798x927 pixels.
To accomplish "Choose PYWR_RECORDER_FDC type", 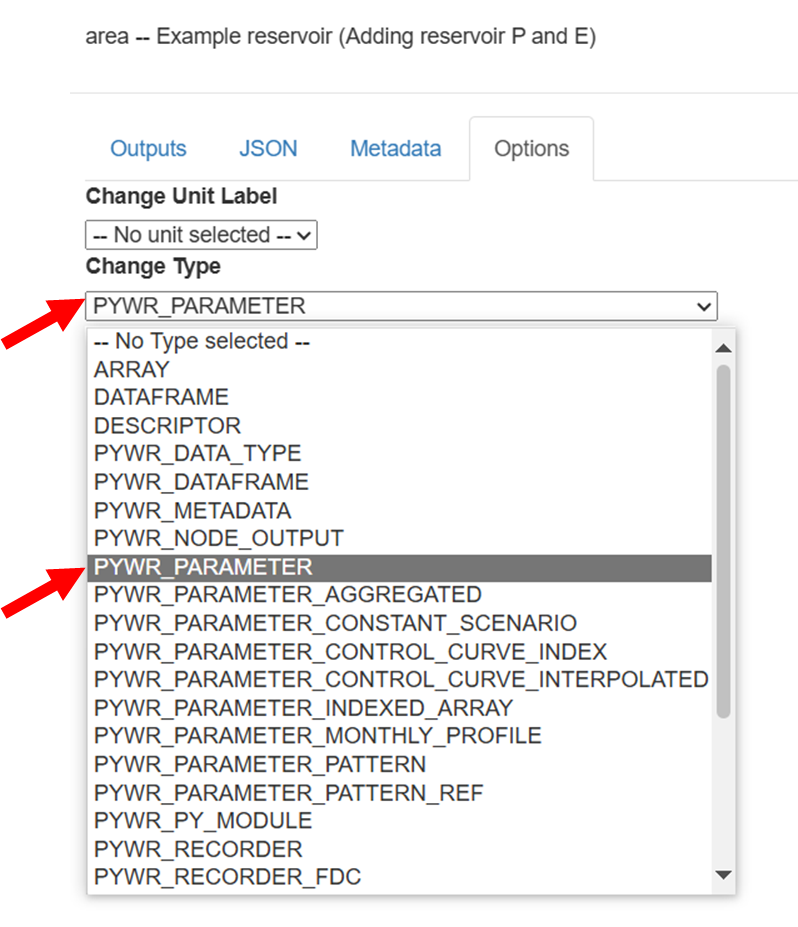I will pyautogui.click(x=227, y=877).
